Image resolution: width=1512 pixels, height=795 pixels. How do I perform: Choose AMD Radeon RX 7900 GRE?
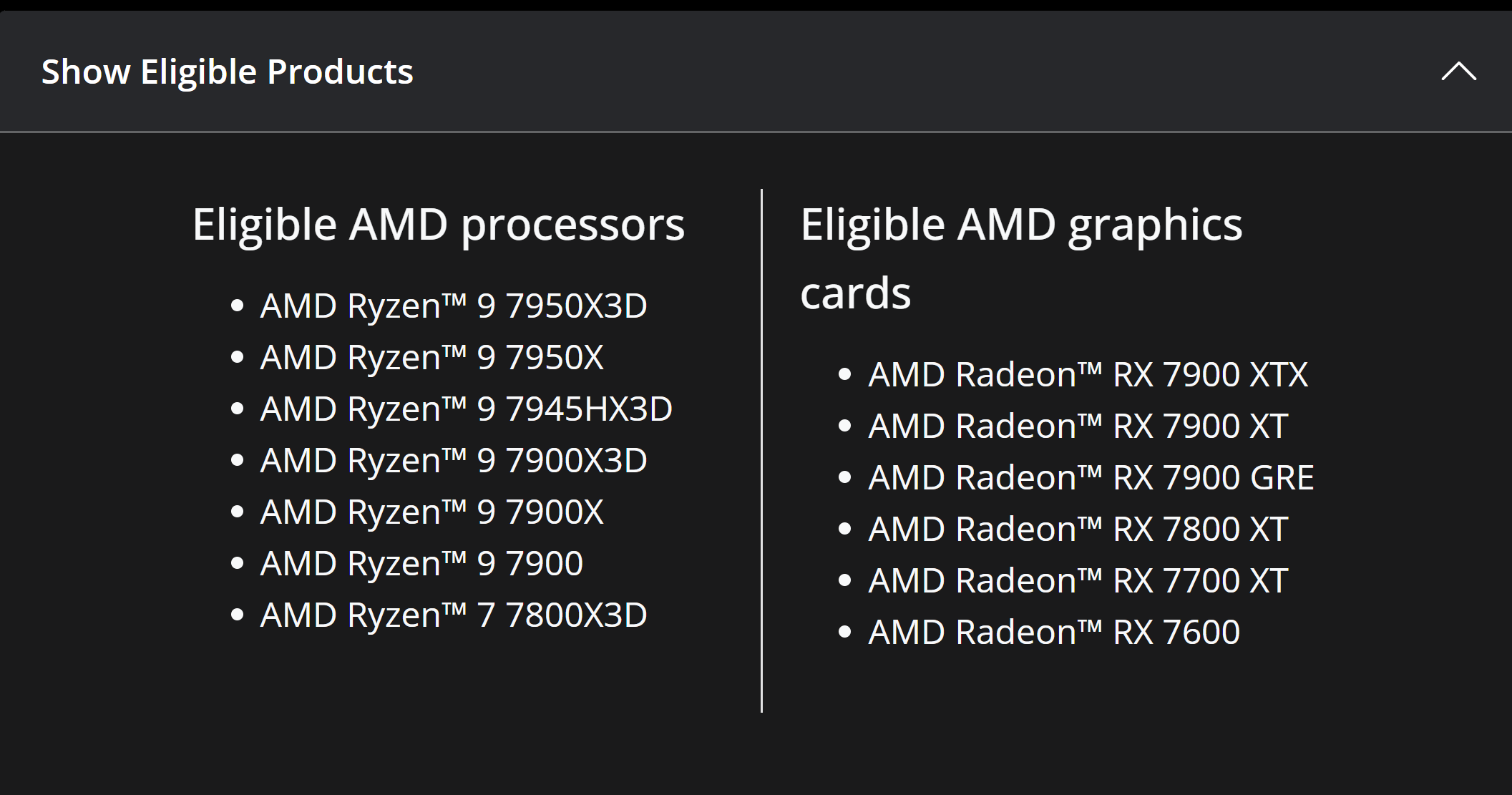(1091, 478)
